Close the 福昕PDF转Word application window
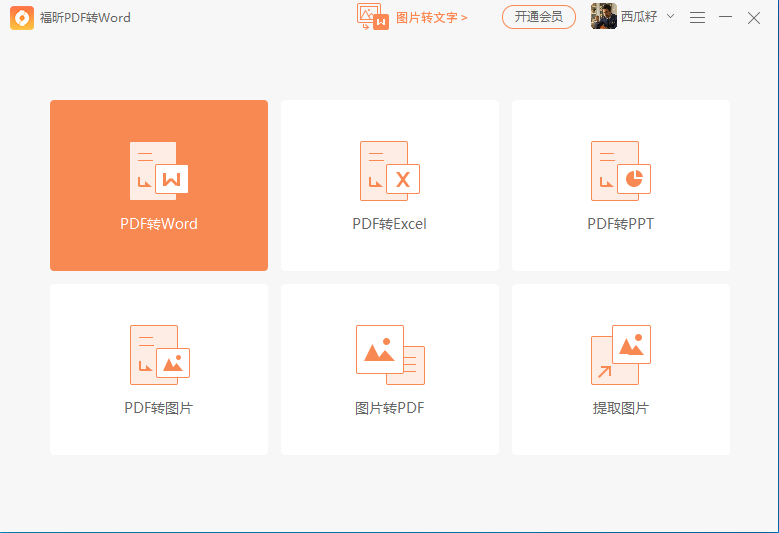This screenshot has width=779, height=533. pyautogui.click(x=754, y=17)
